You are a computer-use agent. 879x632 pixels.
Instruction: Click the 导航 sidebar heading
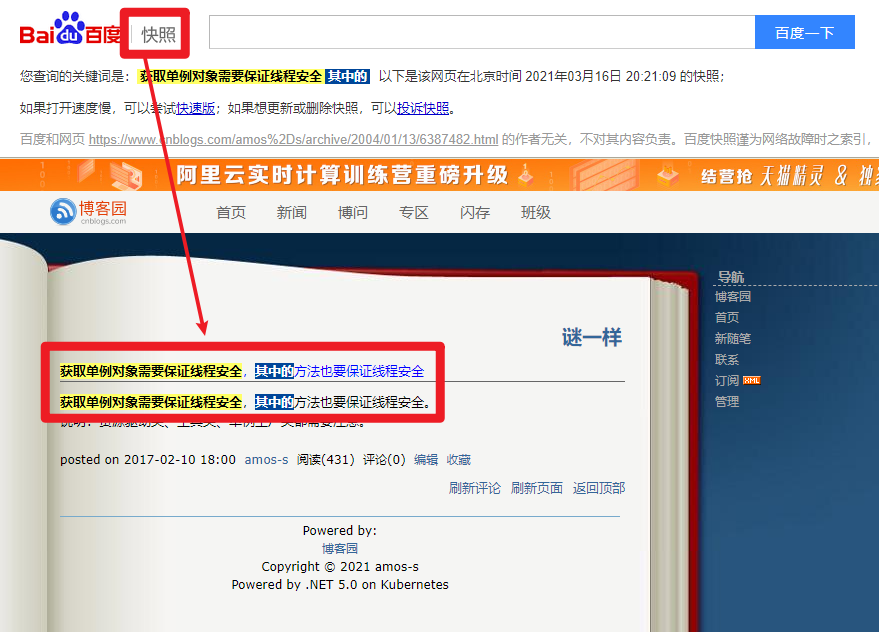[x=731, y=277]
